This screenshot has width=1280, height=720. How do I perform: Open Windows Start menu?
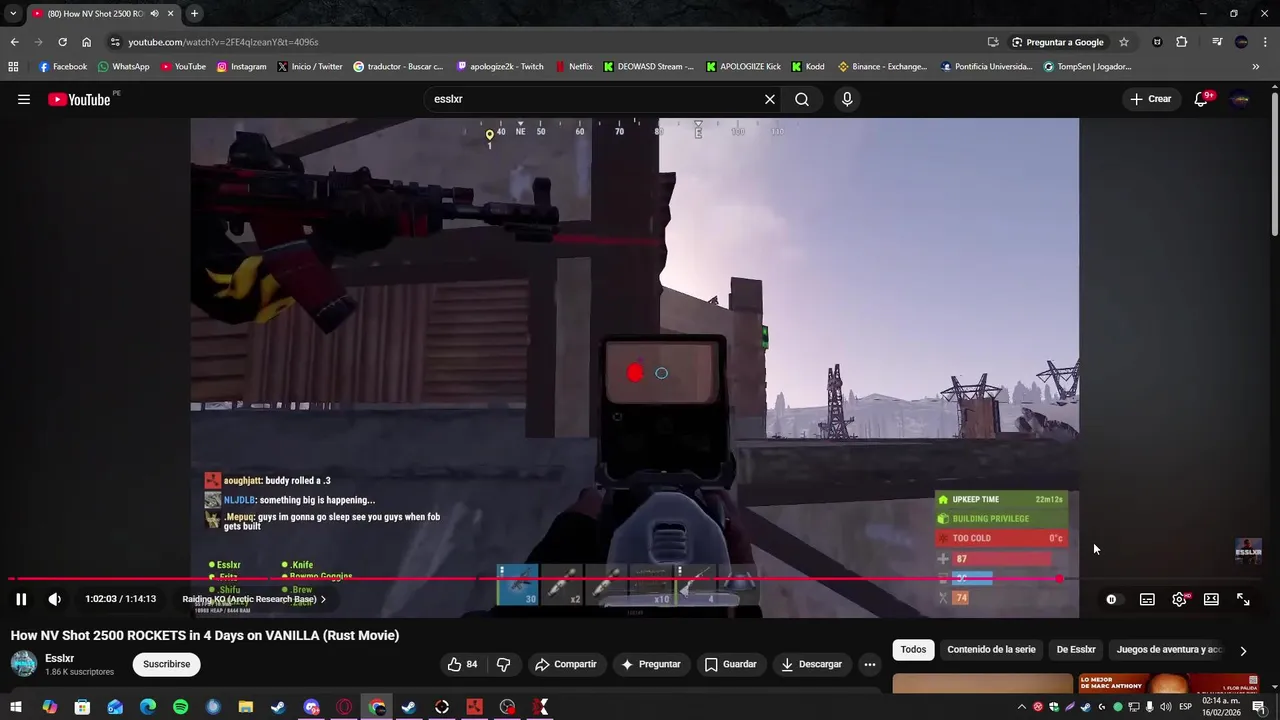pos(16,707)
